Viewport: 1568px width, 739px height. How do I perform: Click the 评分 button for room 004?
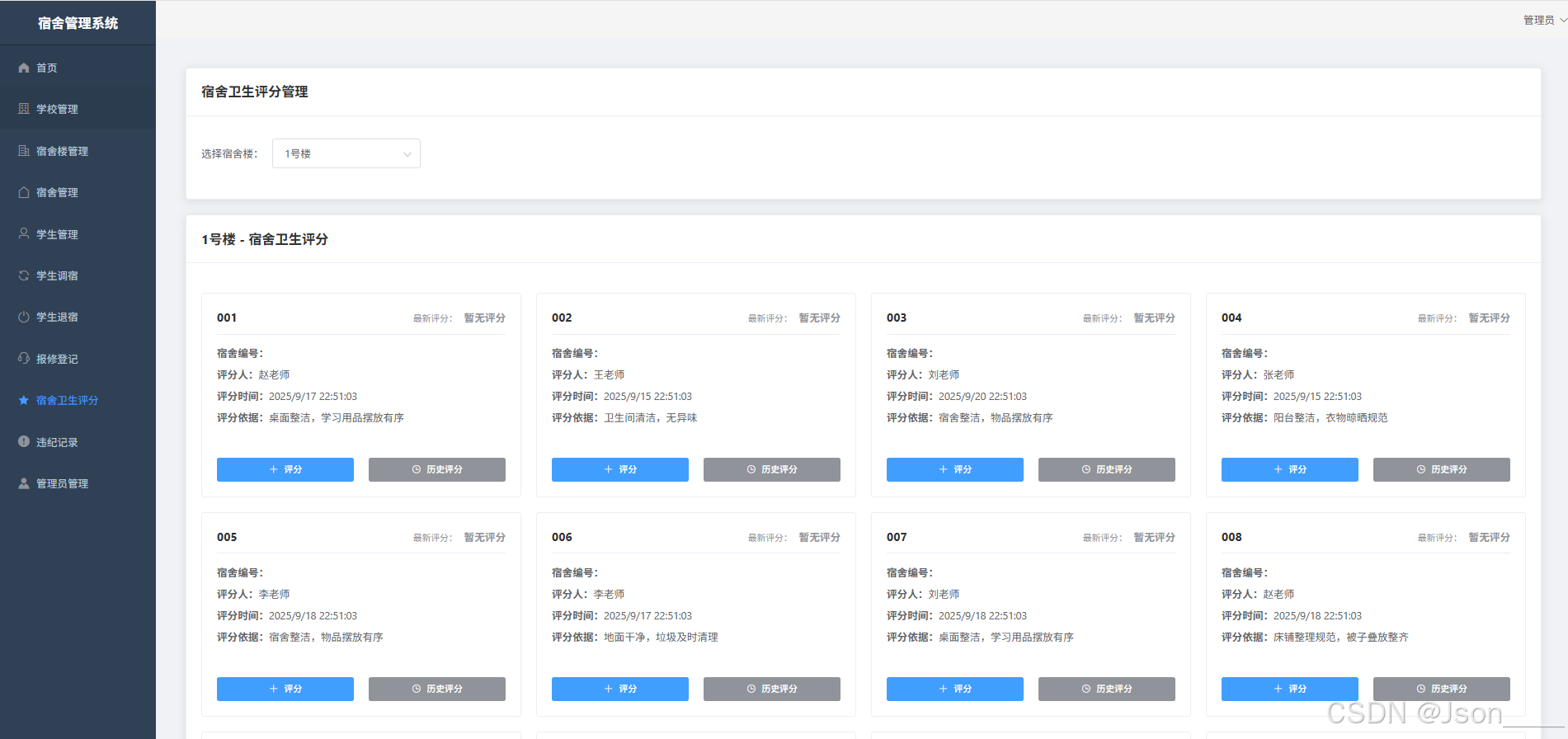click(1290, 469)
